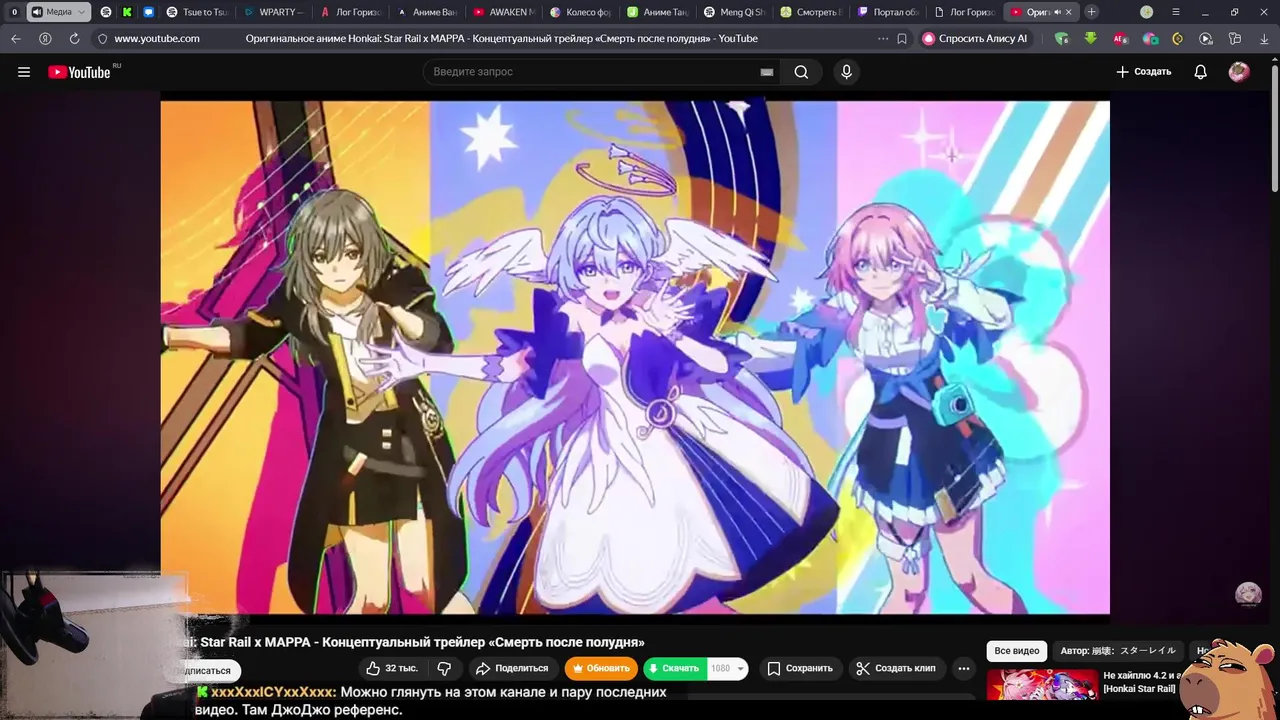Switch to the Аниме Тан tab

657,12
